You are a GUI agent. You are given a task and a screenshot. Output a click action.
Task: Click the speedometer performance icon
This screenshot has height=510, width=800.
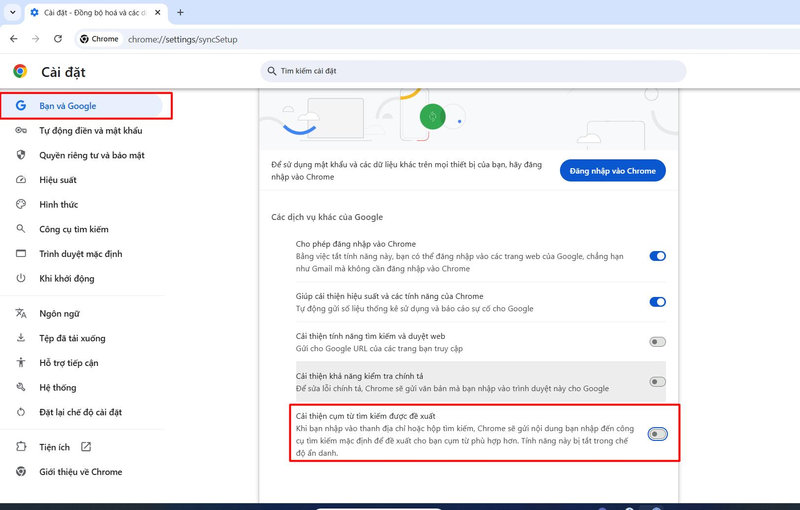[21, 180]
